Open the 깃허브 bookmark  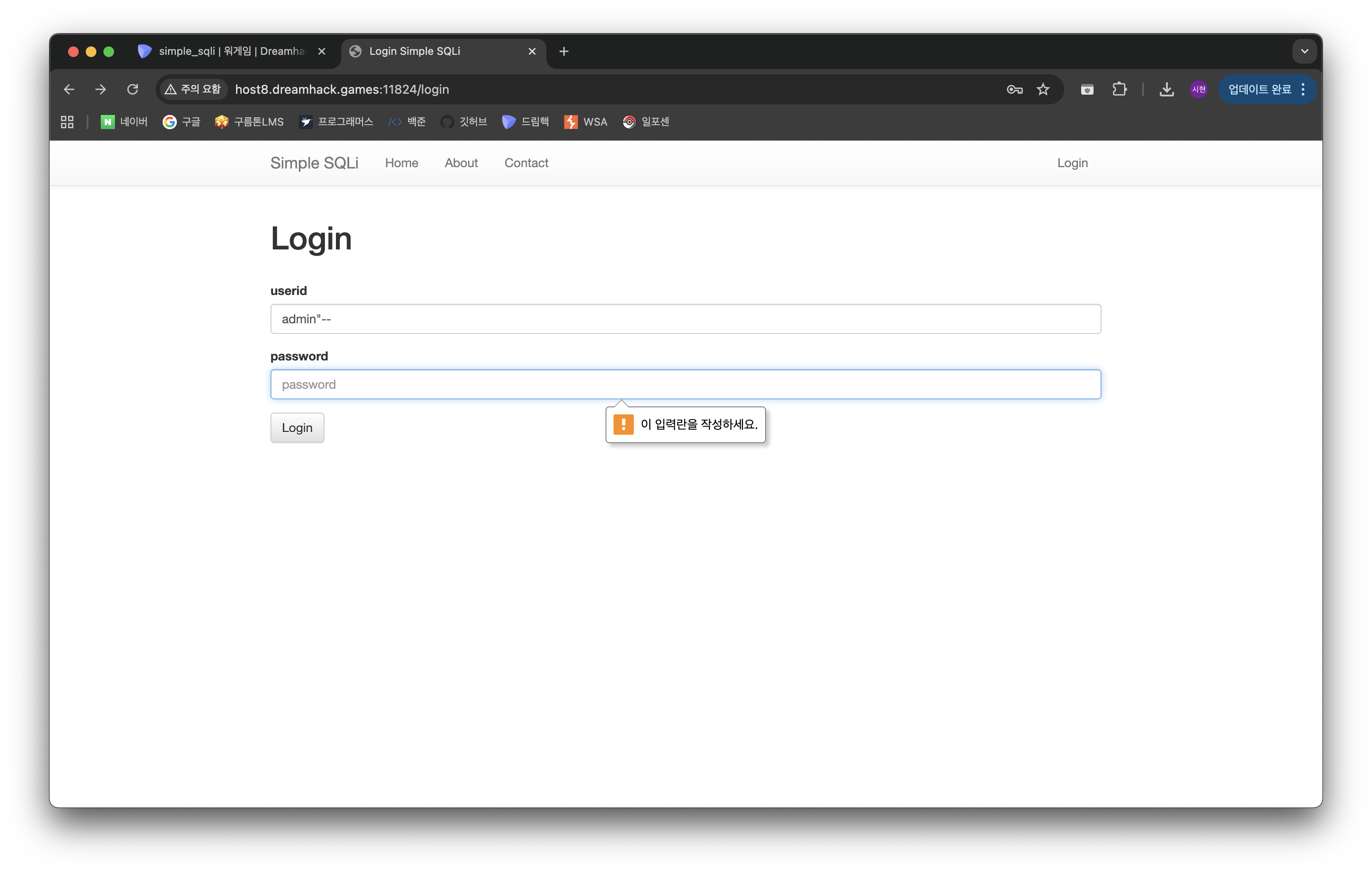(464, 122)
